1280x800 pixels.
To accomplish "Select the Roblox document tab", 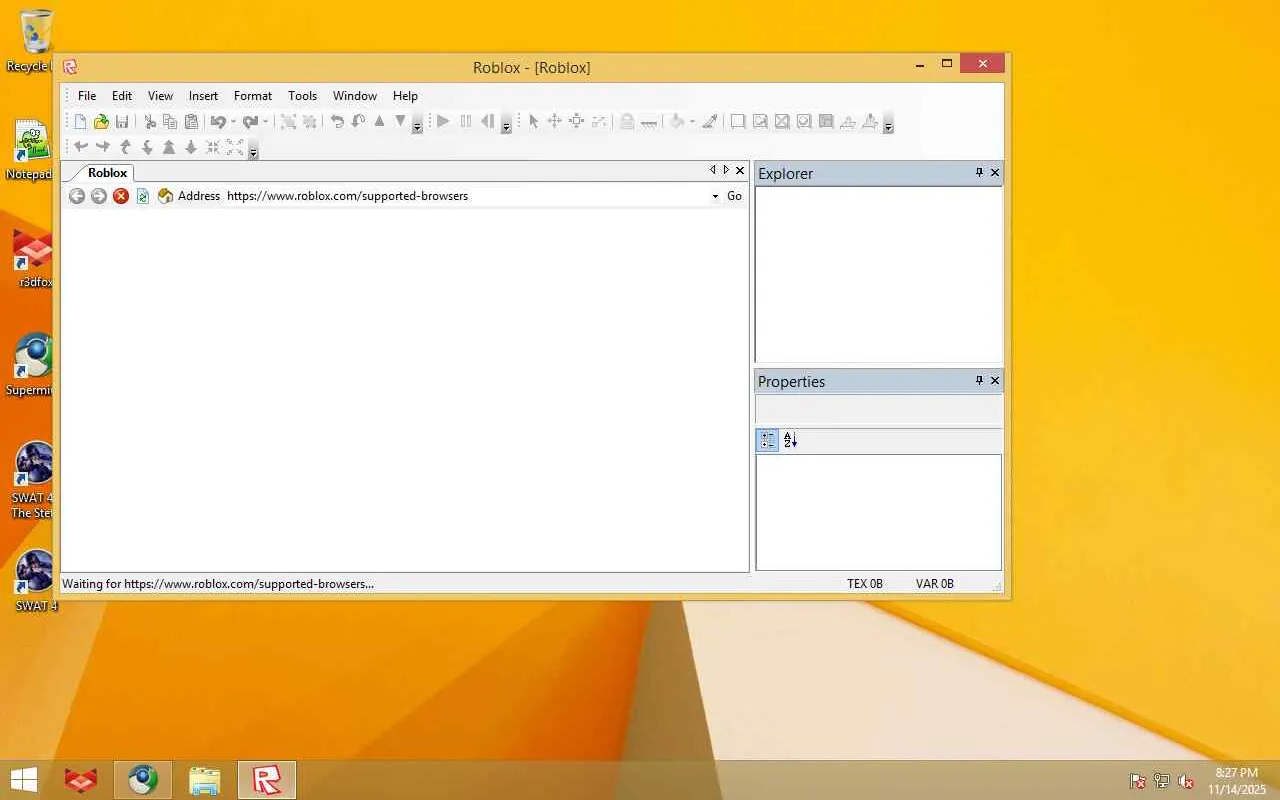I will click(107, 172).
